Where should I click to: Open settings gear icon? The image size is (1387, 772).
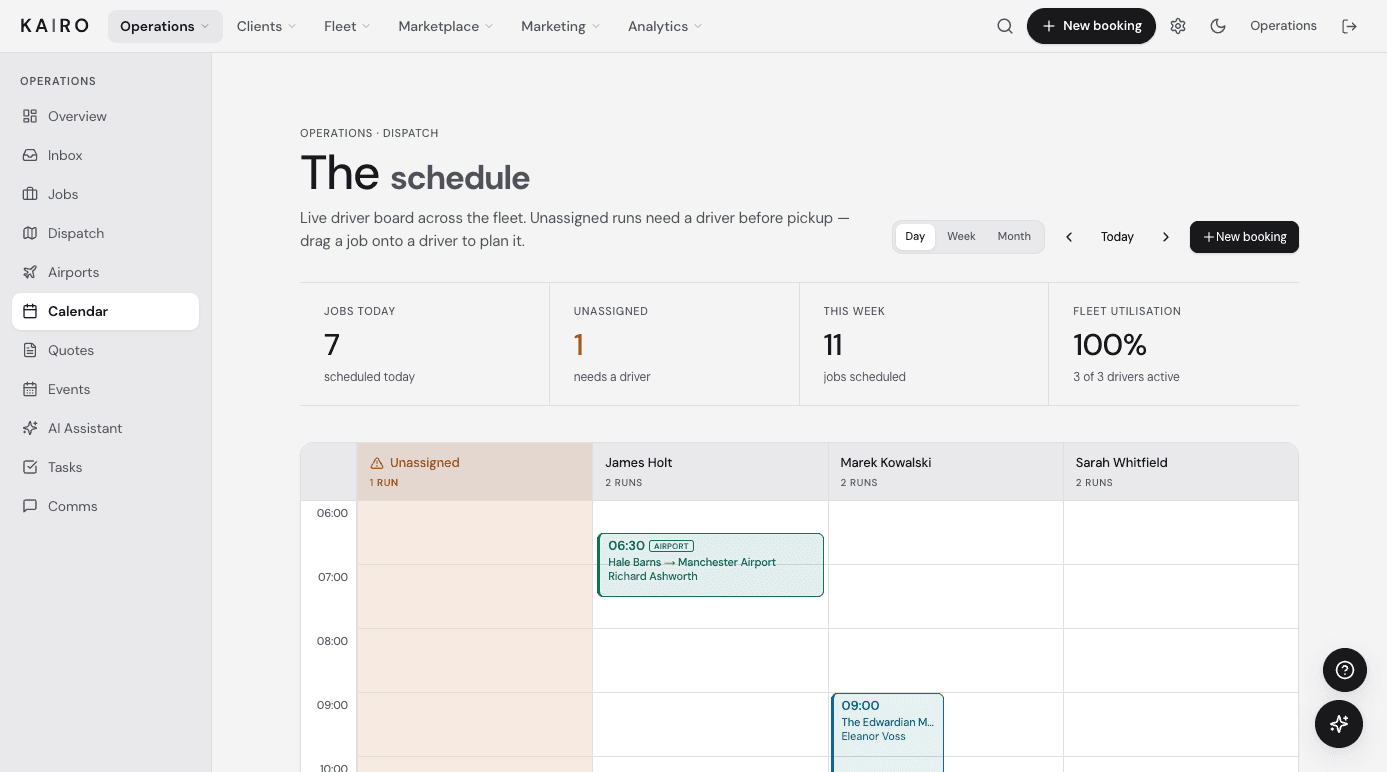coord(1178,26)
